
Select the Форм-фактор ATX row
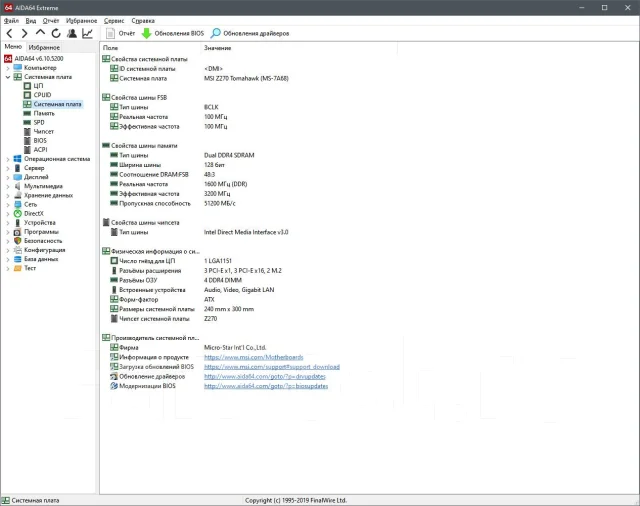162,300
